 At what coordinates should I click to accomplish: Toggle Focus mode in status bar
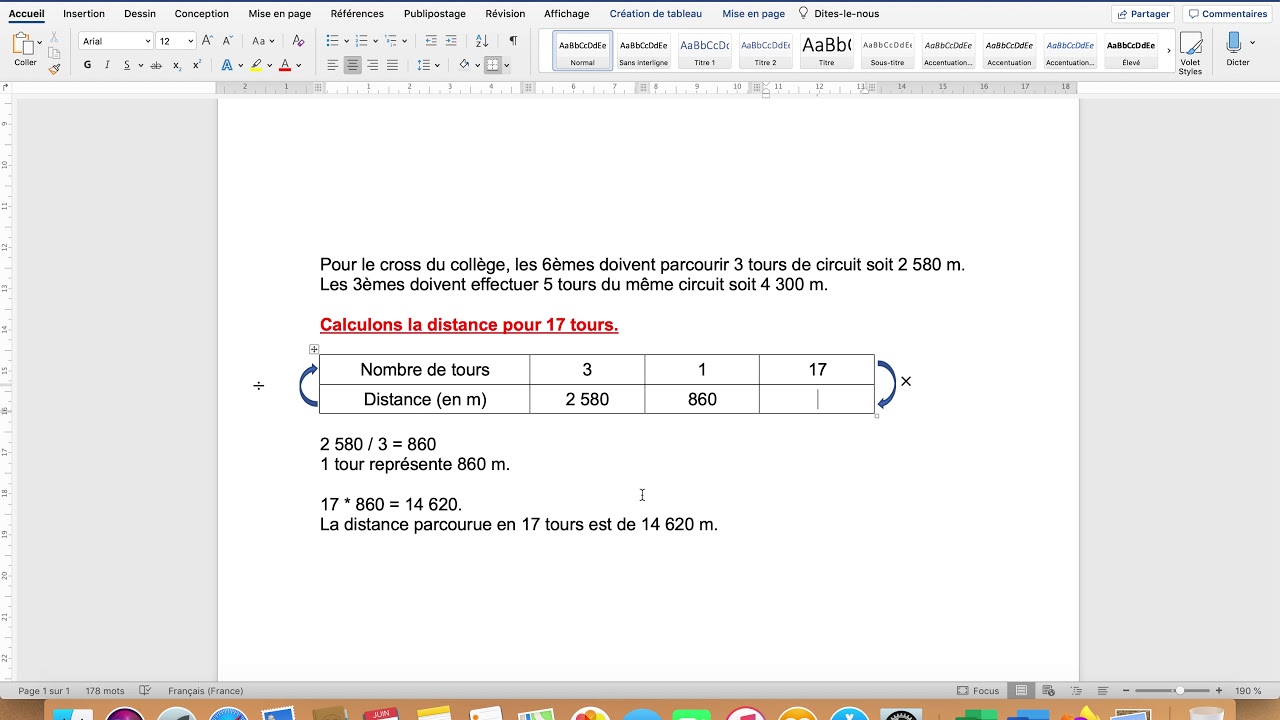pos(978,691)
